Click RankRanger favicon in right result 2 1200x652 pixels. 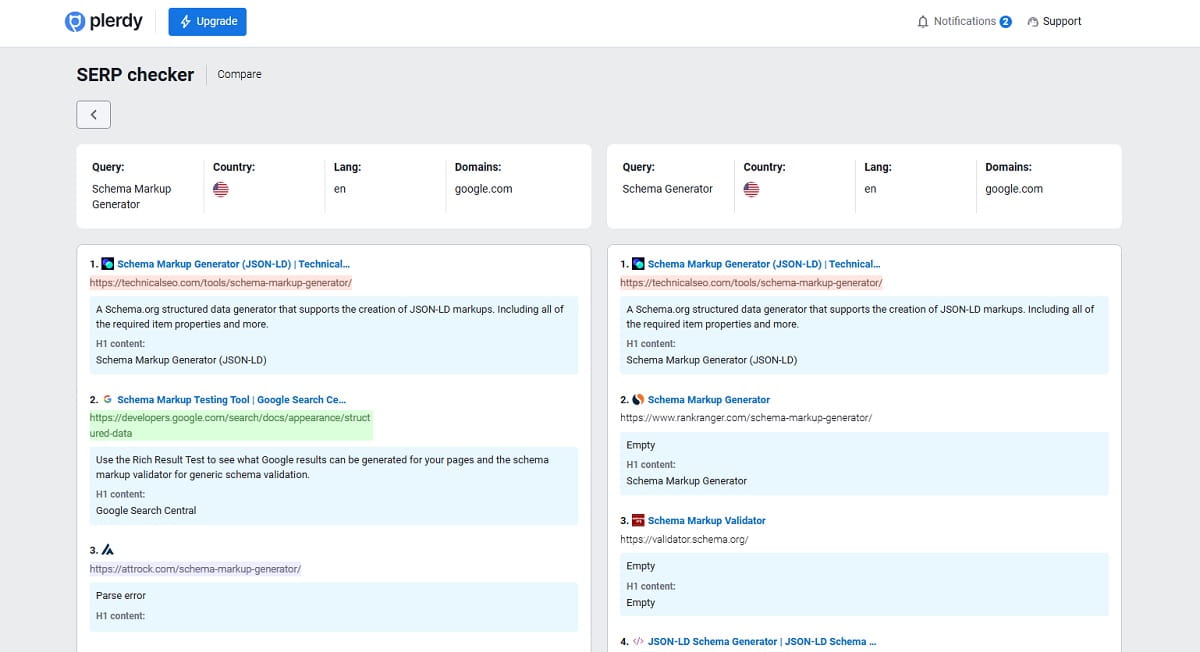pos(638,400)
